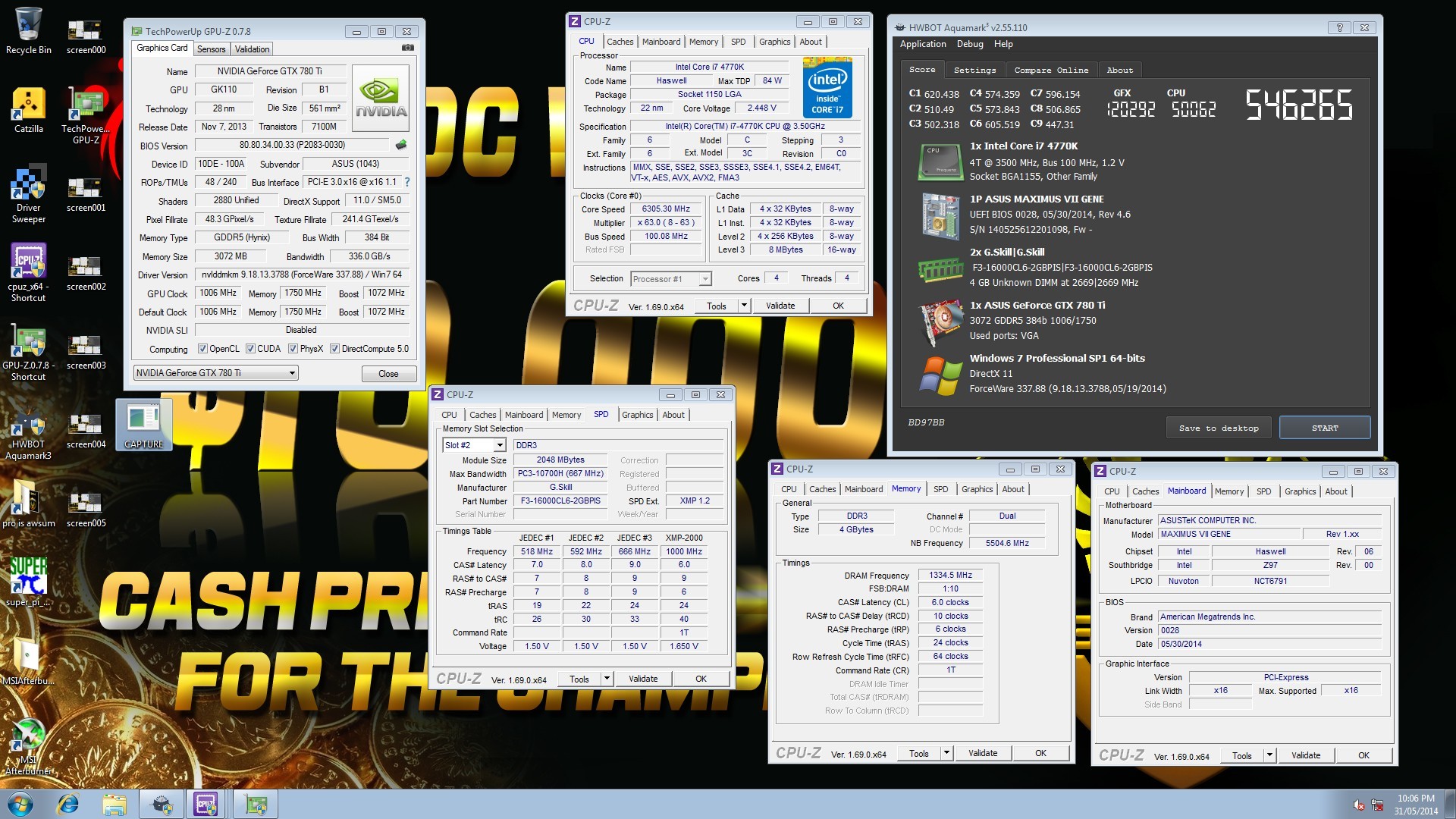Viewport: 1456px width, 819px height.
Task: Click the speaker volume tray icon
Action: pos(1359,805)
